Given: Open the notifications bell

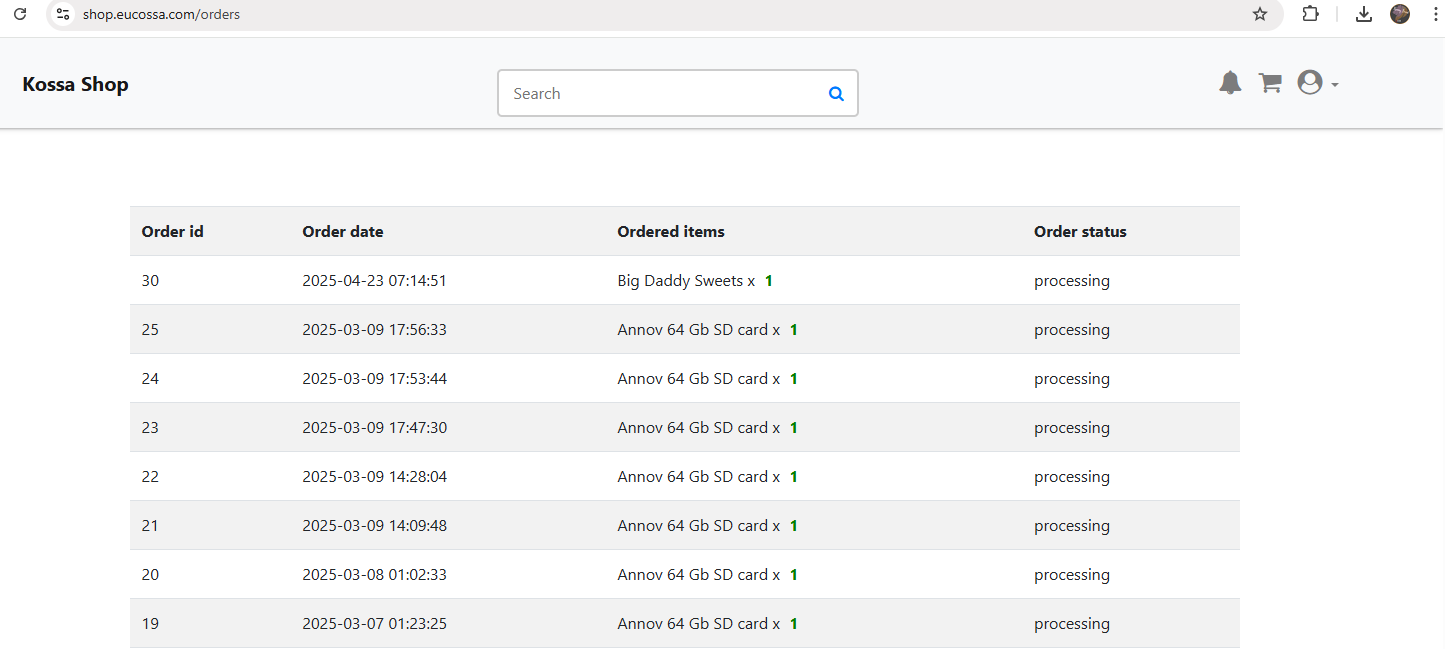Looking at the screenshot, I should (1230, 83).
